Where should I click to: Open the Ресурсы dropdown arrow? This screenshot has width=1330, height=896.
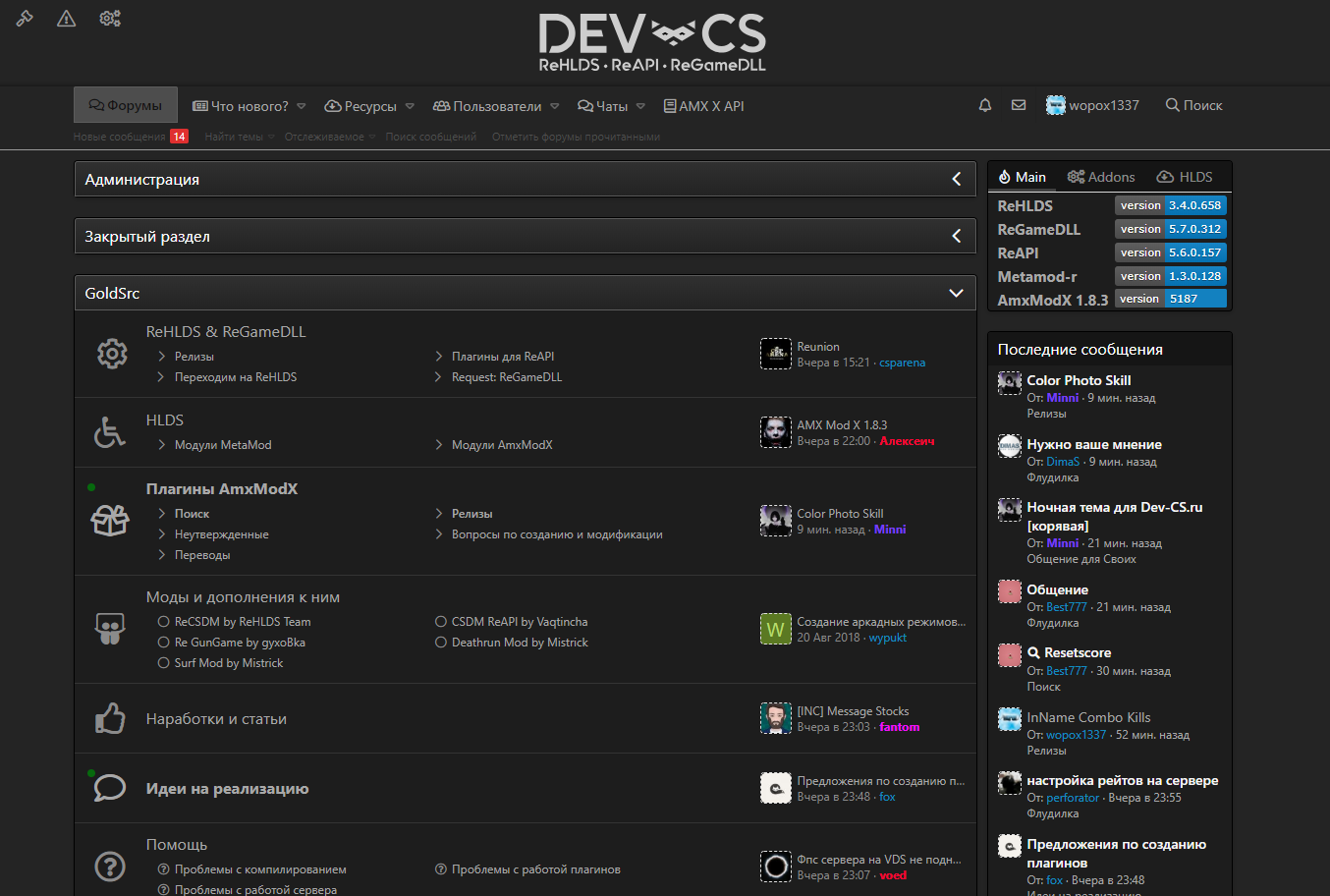coord(410,106)
